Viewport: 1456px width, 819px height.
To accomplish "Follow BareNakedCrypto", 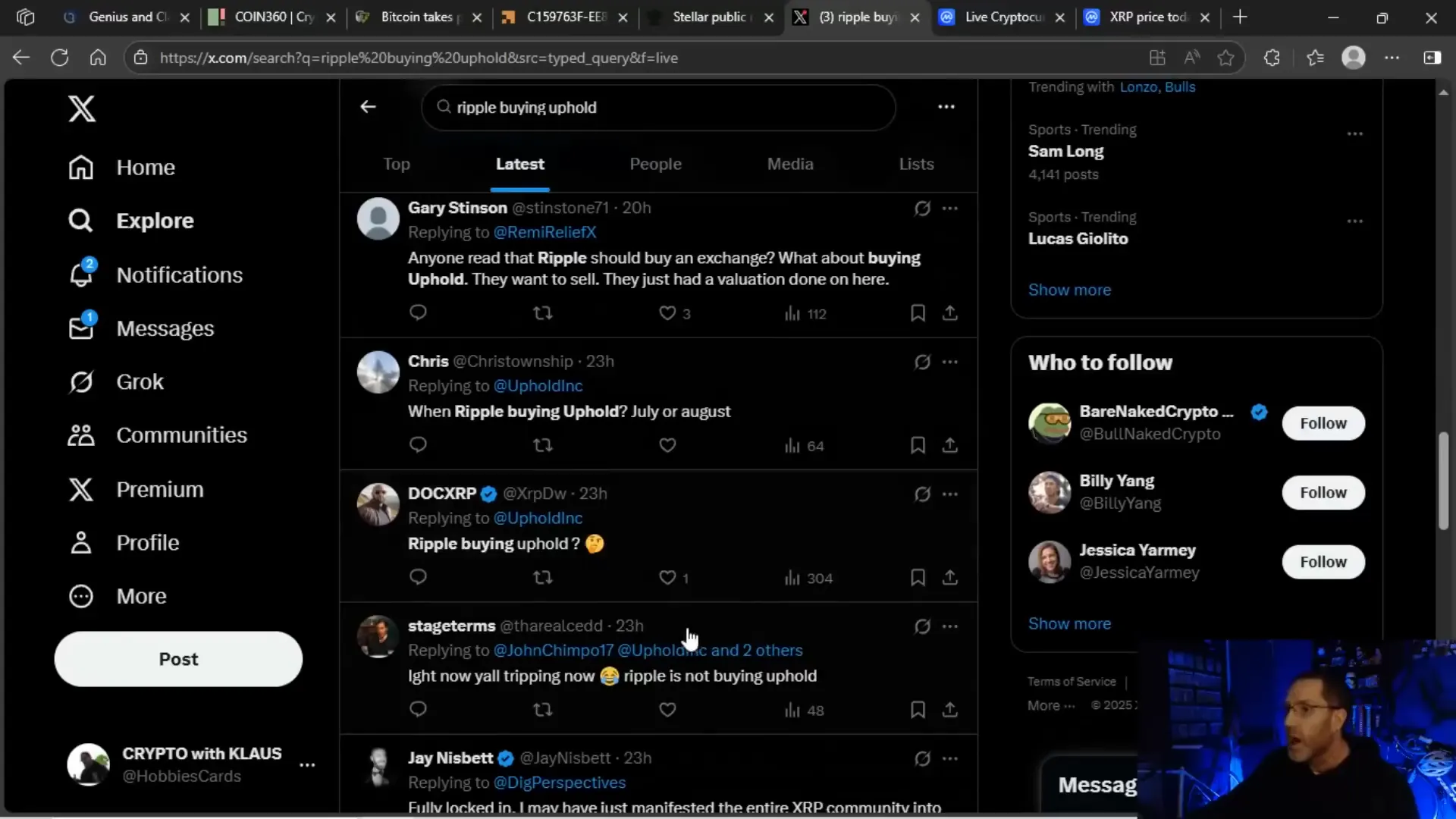I will tap(1323, 423).
